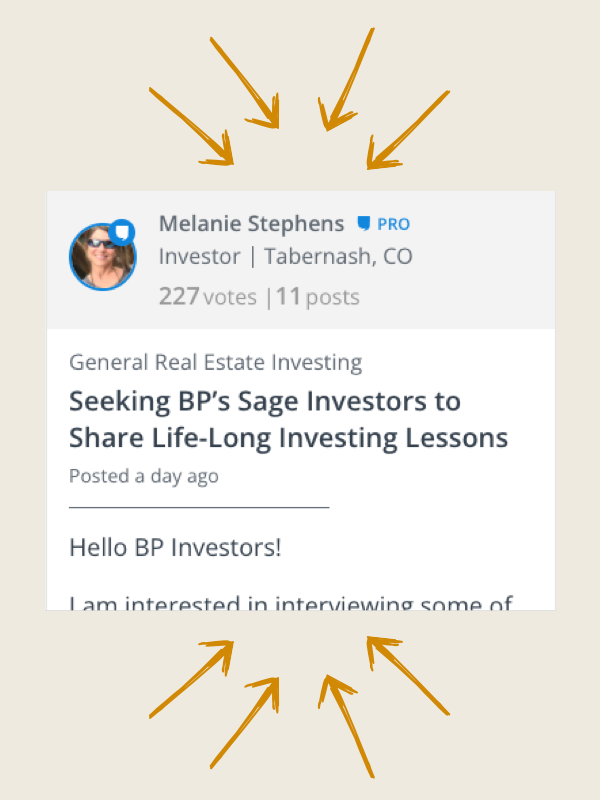
Task: Open the Seeking BP's Sage Investors post title
Action: pyautogui.click(x=288, y=419)
